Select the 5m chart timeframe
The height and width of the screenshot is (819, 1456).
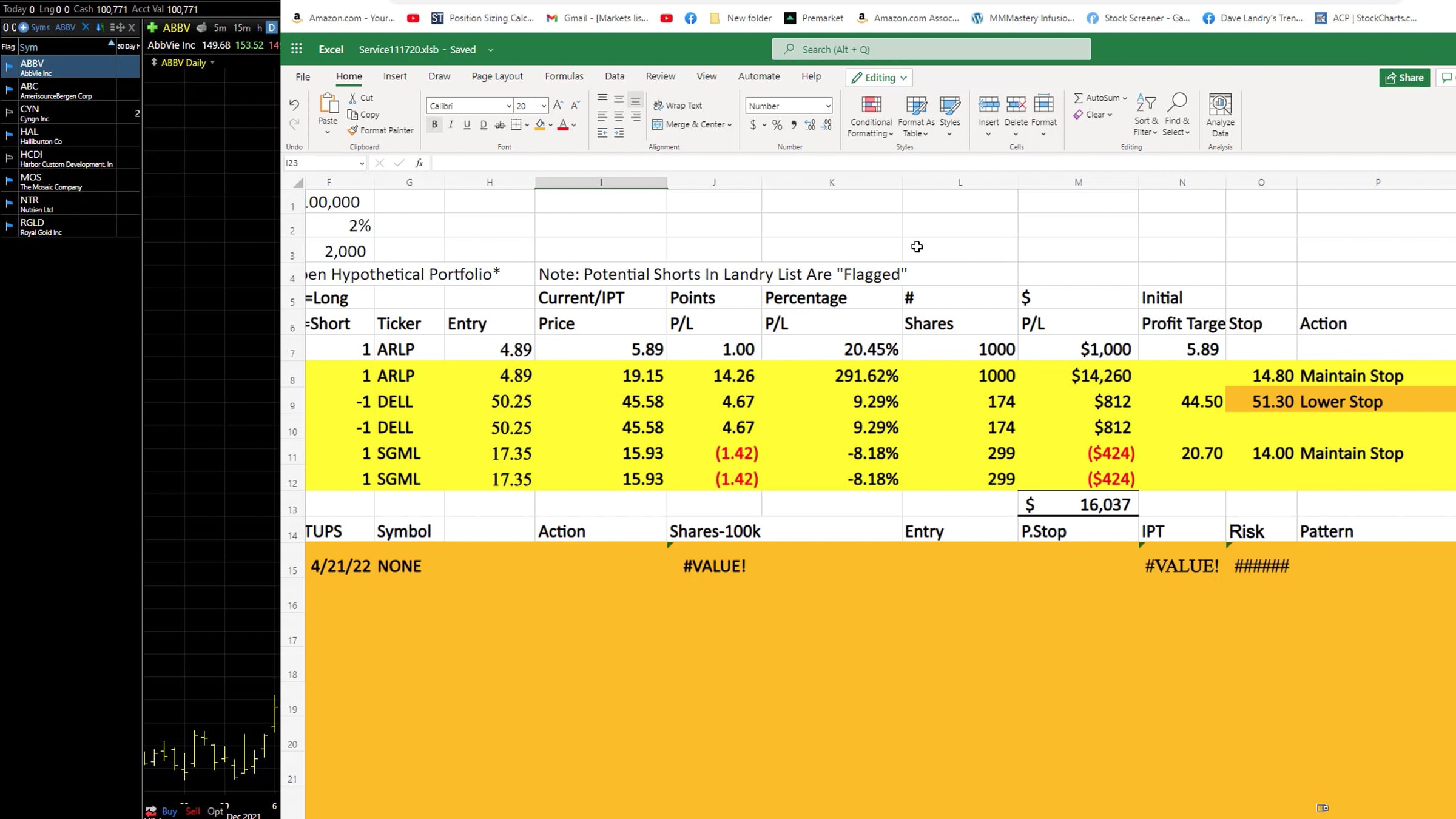tap(220, 27)
